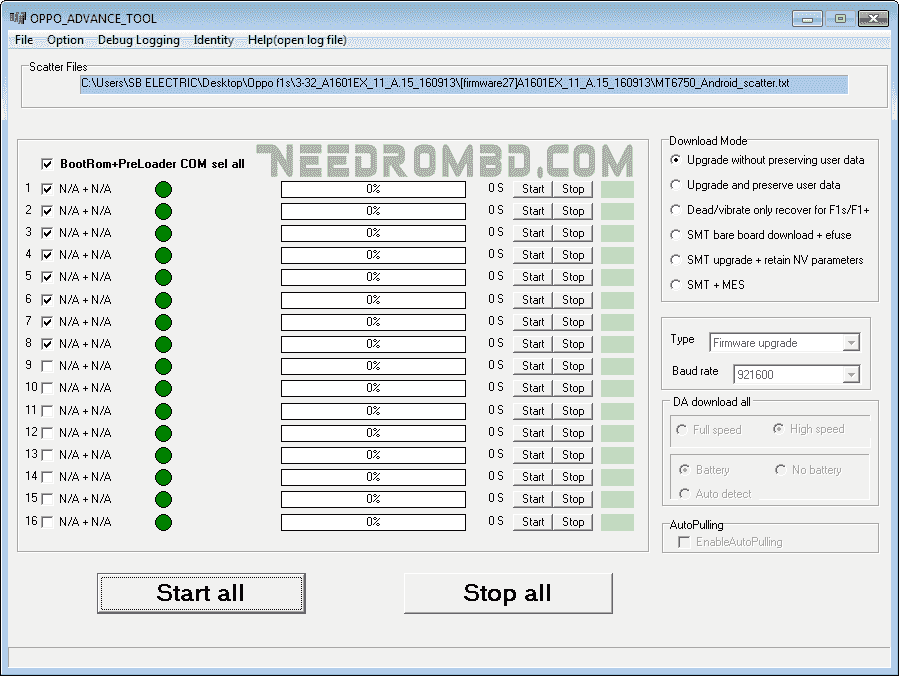899x676 pixels.
Task: Click Start for row 10
Action: (x=533, y=388)
